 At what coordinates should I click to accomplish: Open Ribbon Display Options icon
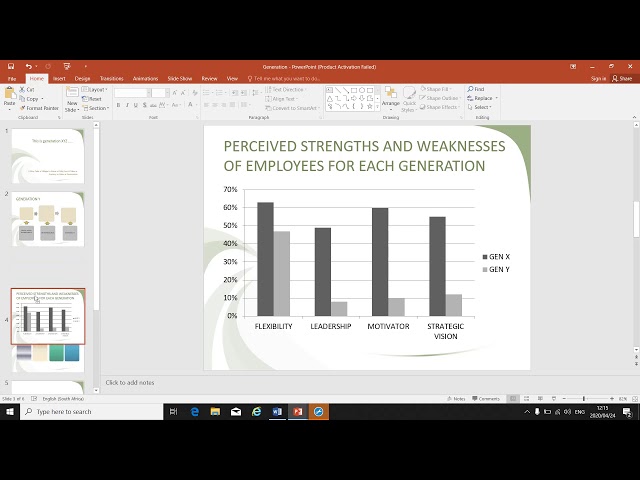pyautogui.click(x=573, y=67)
